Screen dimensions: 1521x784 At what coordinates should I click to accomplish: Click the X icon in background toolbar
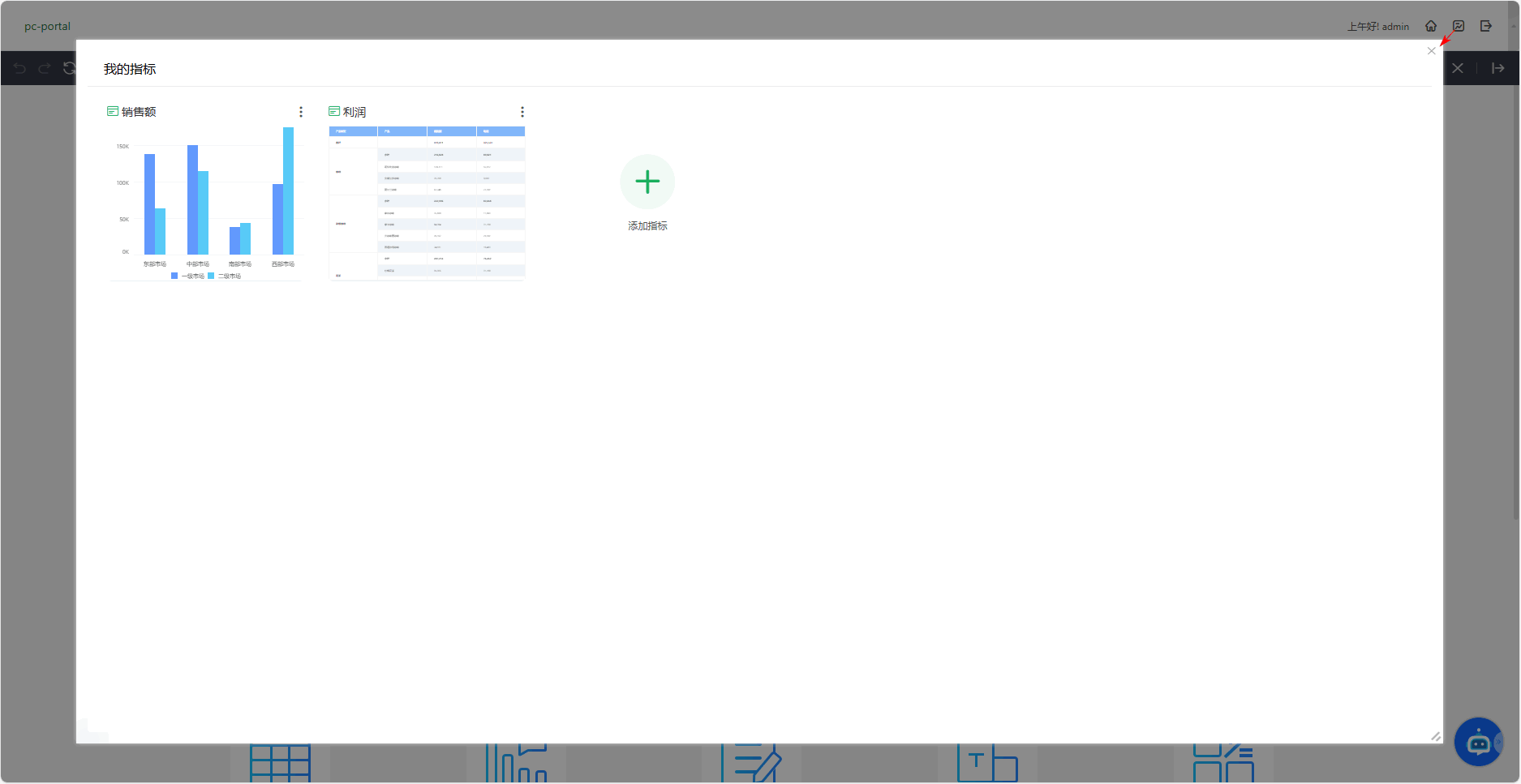pyautogui.click(x=1458, y=68)
